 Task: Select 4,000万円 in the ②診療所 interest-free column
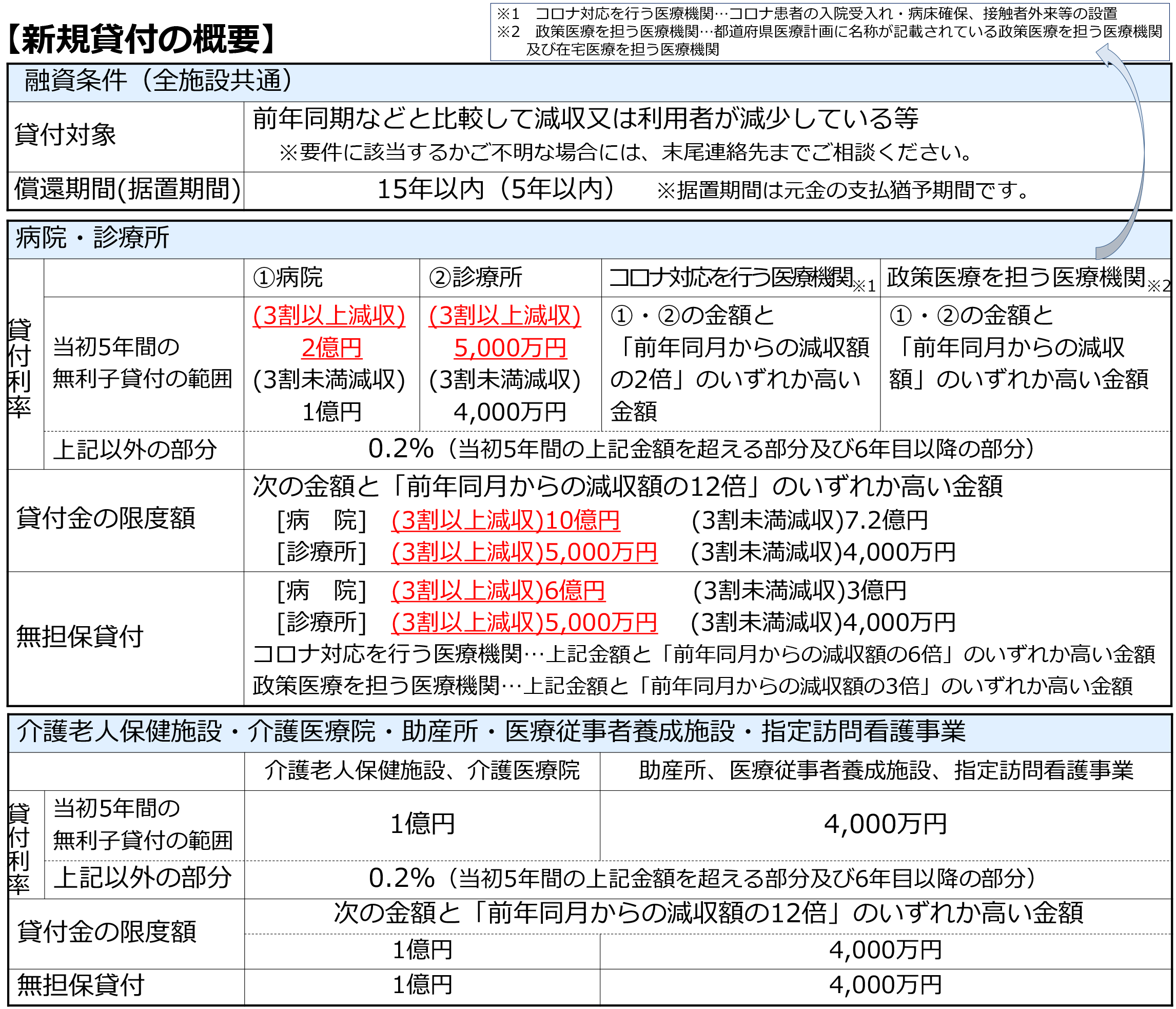[x=510, y=412]
